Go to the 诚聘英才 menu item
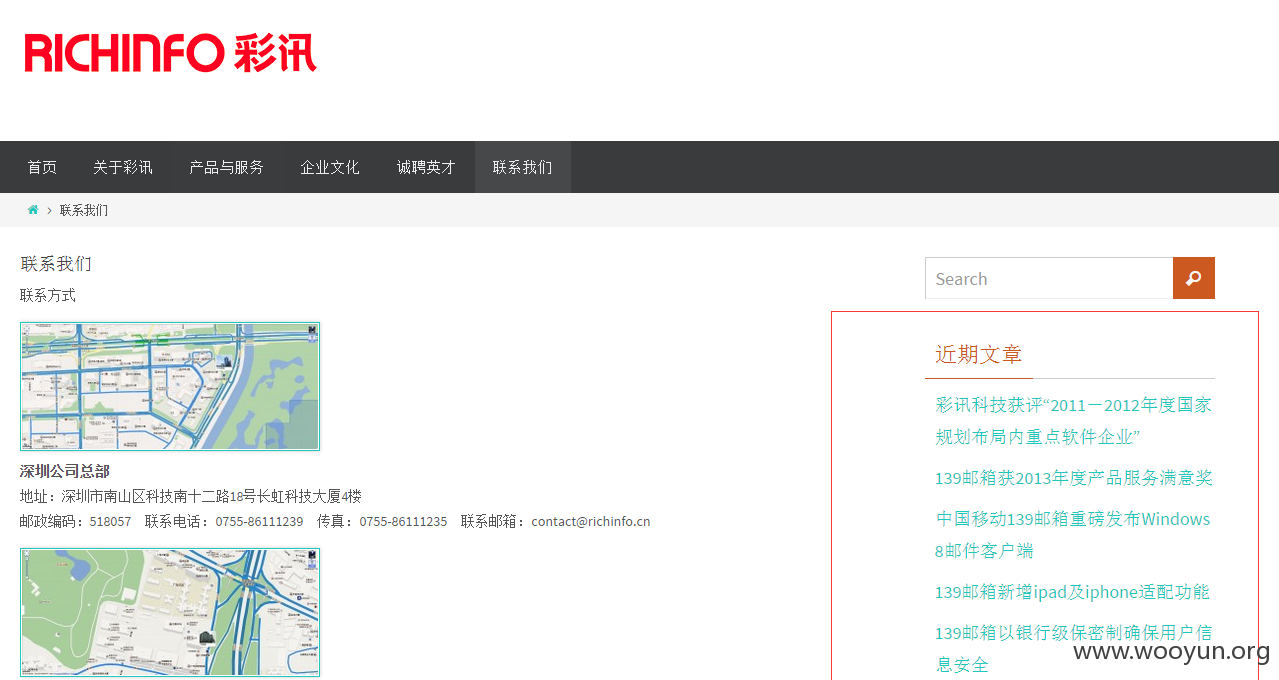 426,167
